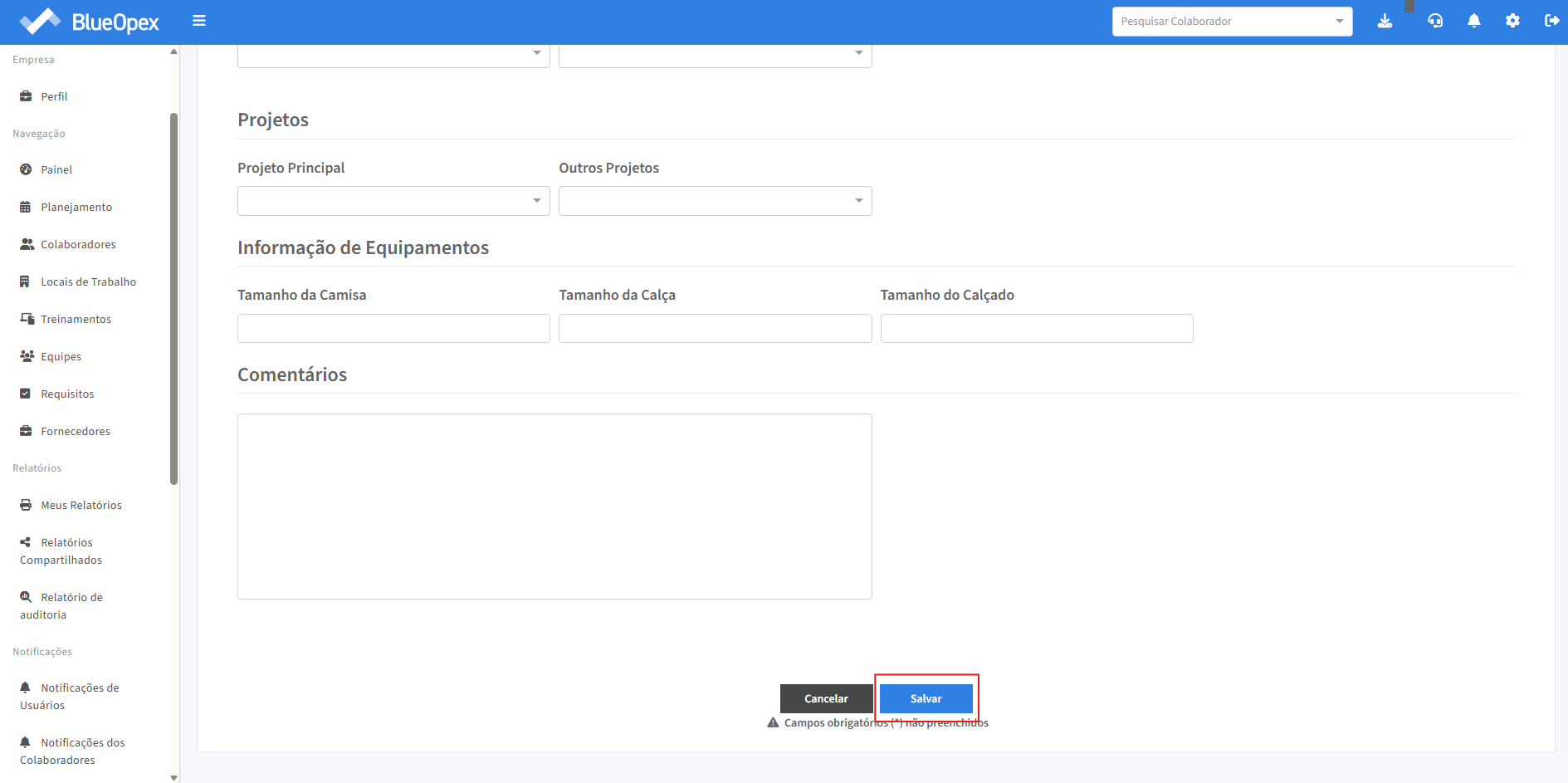The height and width of the screenshot is (783, 1568).
Task: Click the logout icon
Action: (1551, 21)
